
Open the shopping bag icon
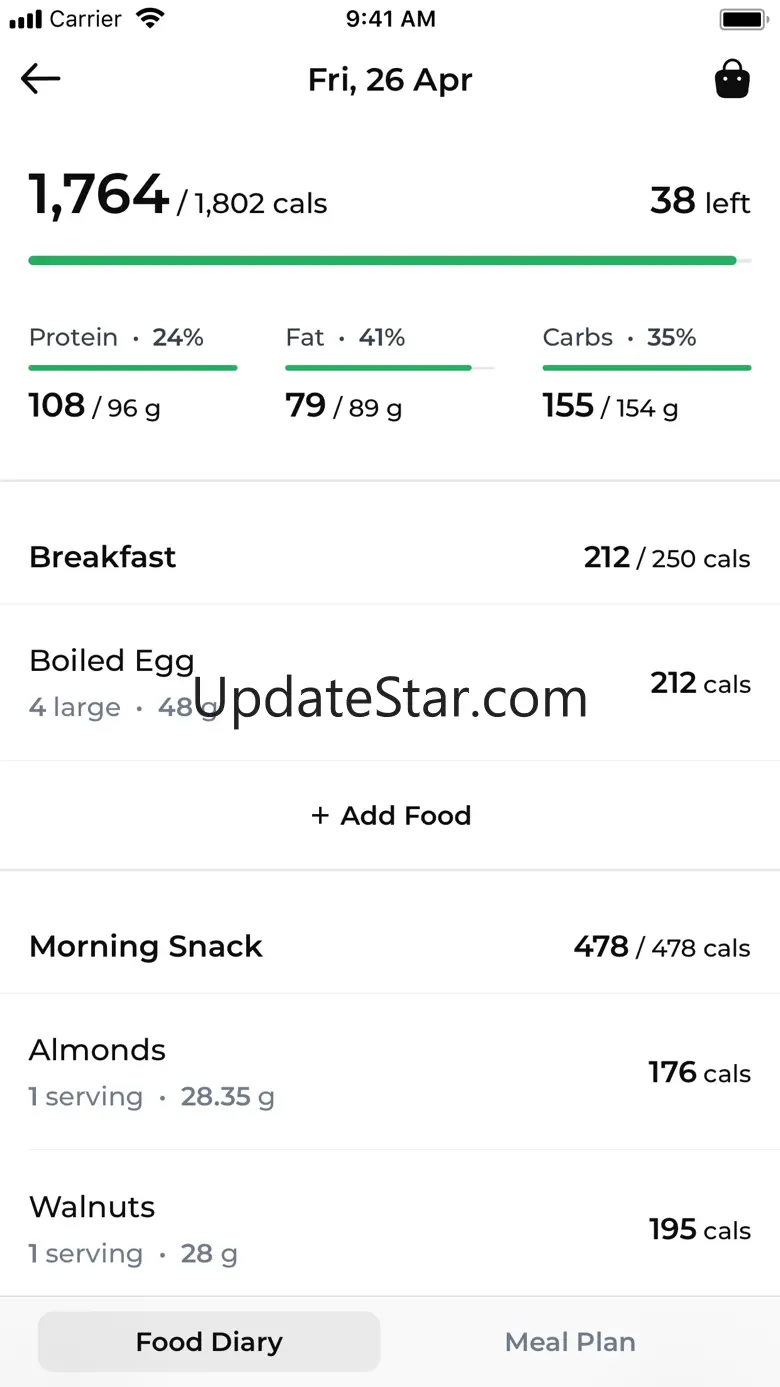[732, 79]
